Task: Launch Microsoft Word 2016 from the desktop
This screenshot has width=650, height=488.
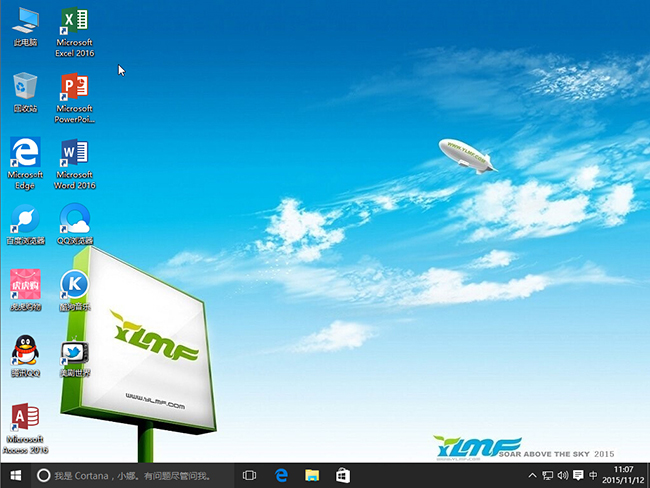Action: click(x=74, y=154)
